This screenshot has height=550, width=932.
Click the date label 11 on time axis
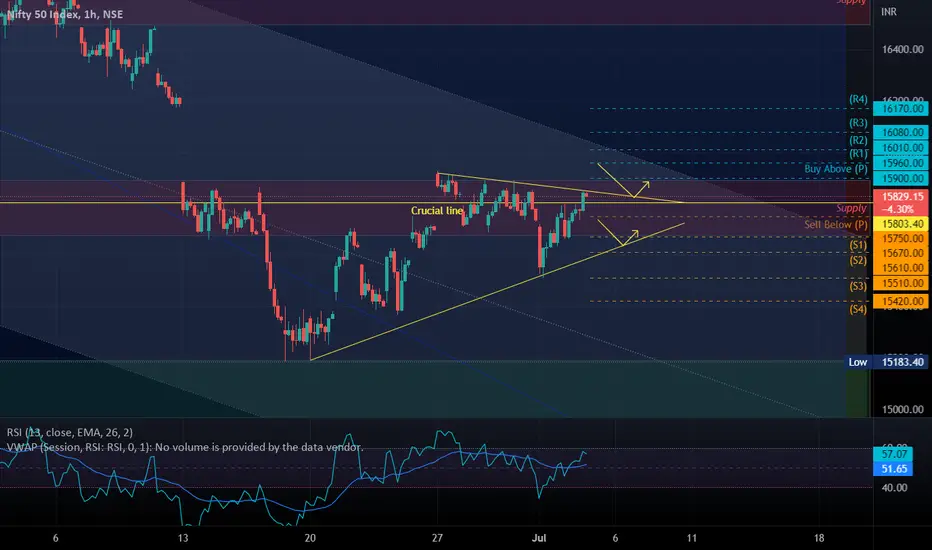click(691, 538)
